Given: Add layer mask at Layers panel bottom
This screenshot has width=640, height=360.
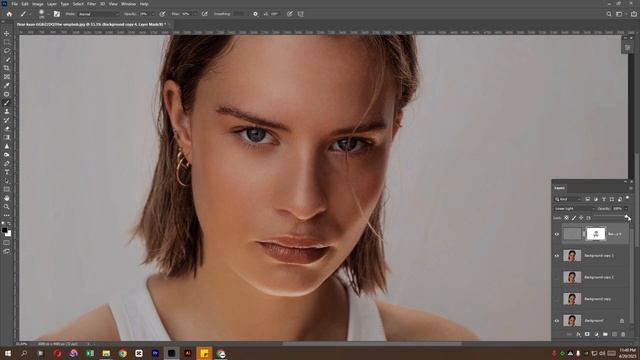Looking at the screenshot, I should [587, 334].
